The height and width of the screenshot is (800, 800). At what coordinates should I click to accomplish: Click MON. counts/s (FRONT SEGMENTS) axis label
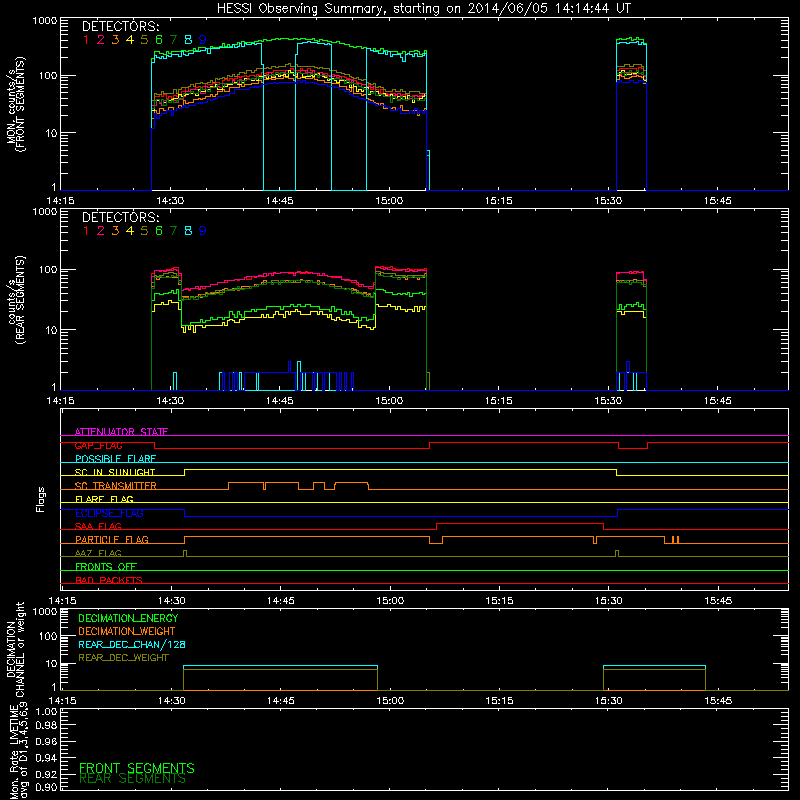tap(15, 105)
